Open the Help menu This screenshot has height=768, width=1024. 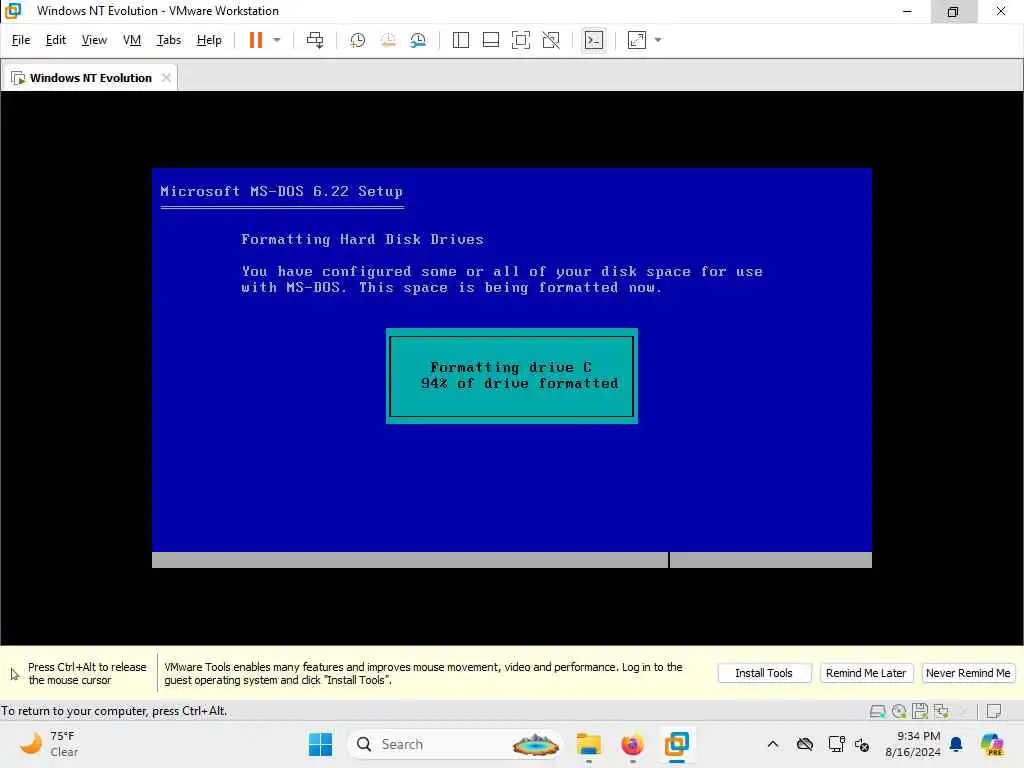[x=209, y=40]
